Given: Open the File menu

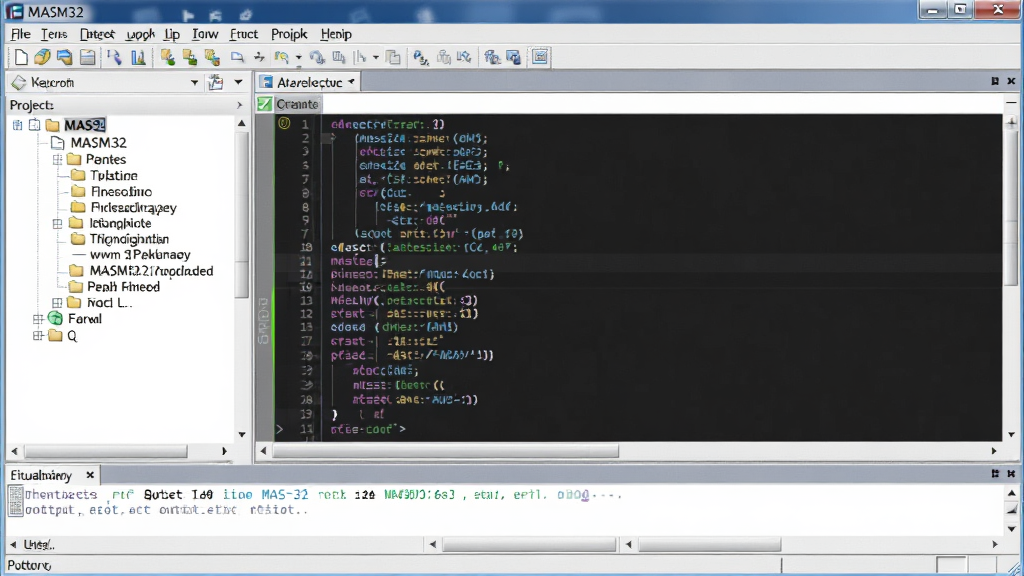Looking at the screenshot, I should pos(20,34).
